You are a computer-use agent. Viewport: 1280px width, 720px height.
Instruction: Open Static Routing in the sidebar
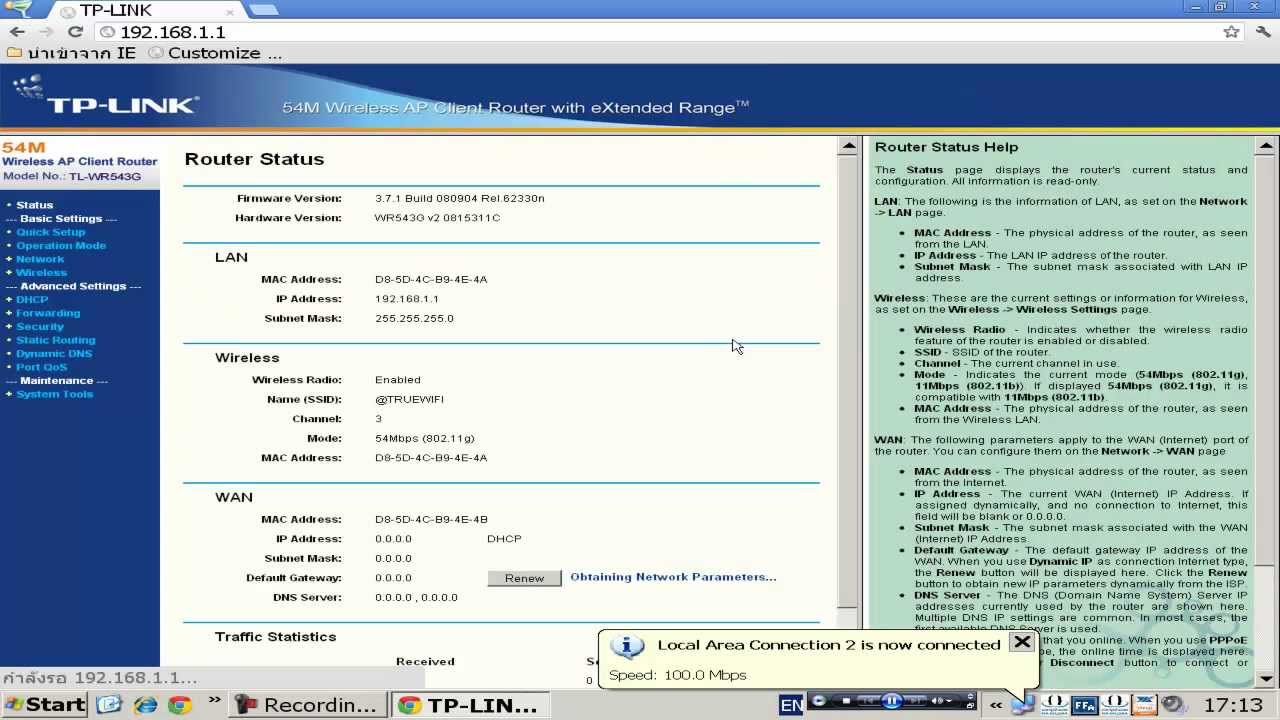point(55,340)
